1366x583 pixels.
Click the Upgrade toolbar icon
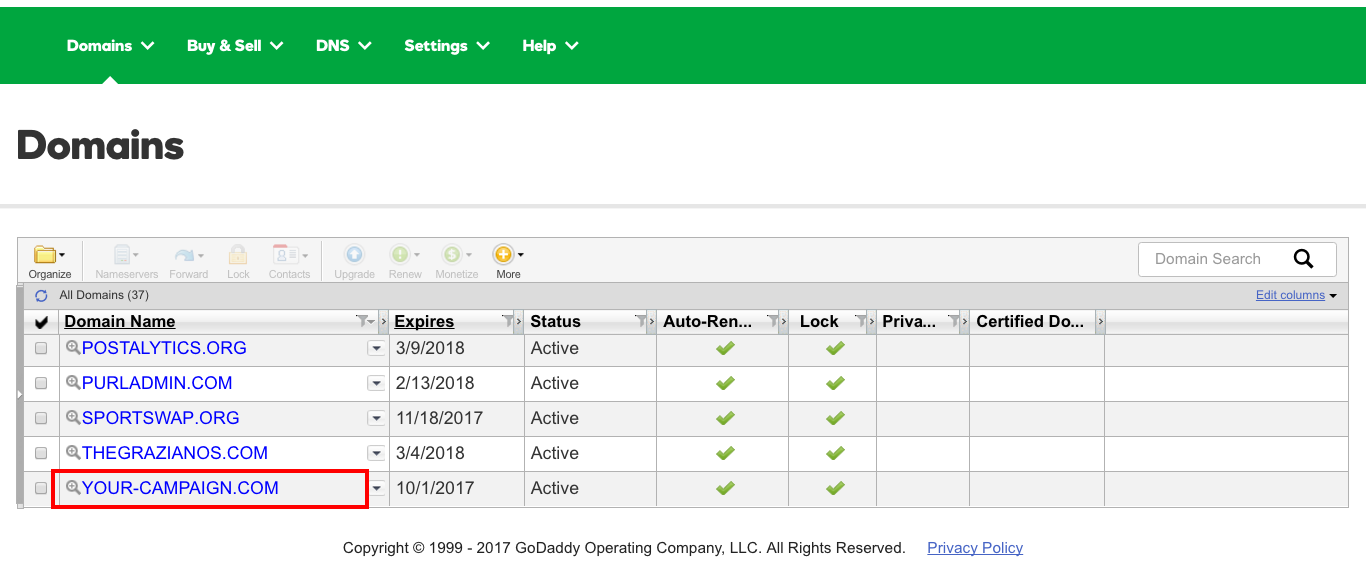(x=354, y=262)
